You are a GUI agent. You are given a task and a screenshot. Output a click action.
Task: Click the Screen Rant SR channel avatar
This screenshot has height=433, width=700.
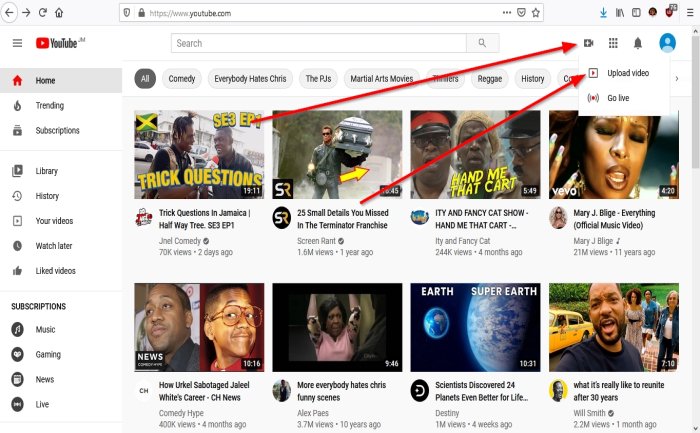click(282, 218)
